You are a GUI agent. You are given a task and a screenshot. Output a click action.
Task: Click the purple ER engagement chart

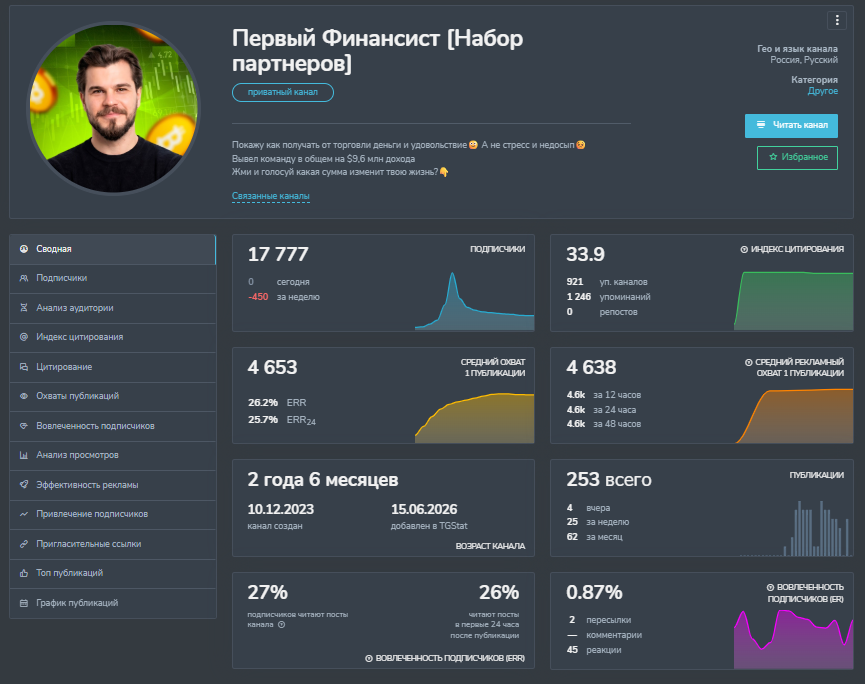(x=793, y=639)
